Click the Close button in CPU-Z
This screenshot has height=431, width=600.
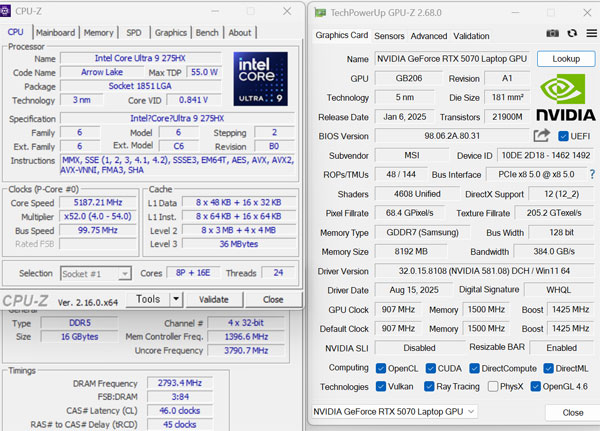tap(273, 299)
